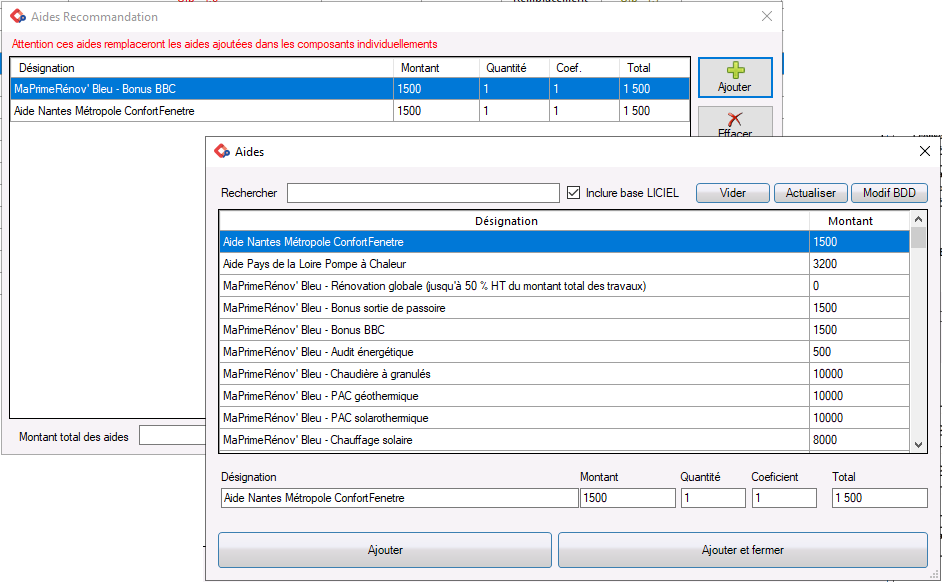Viewport: 942px width, 582px height.
Task: Click the Quantité input field
Action: pyautogui.click(x=713, y=497)
